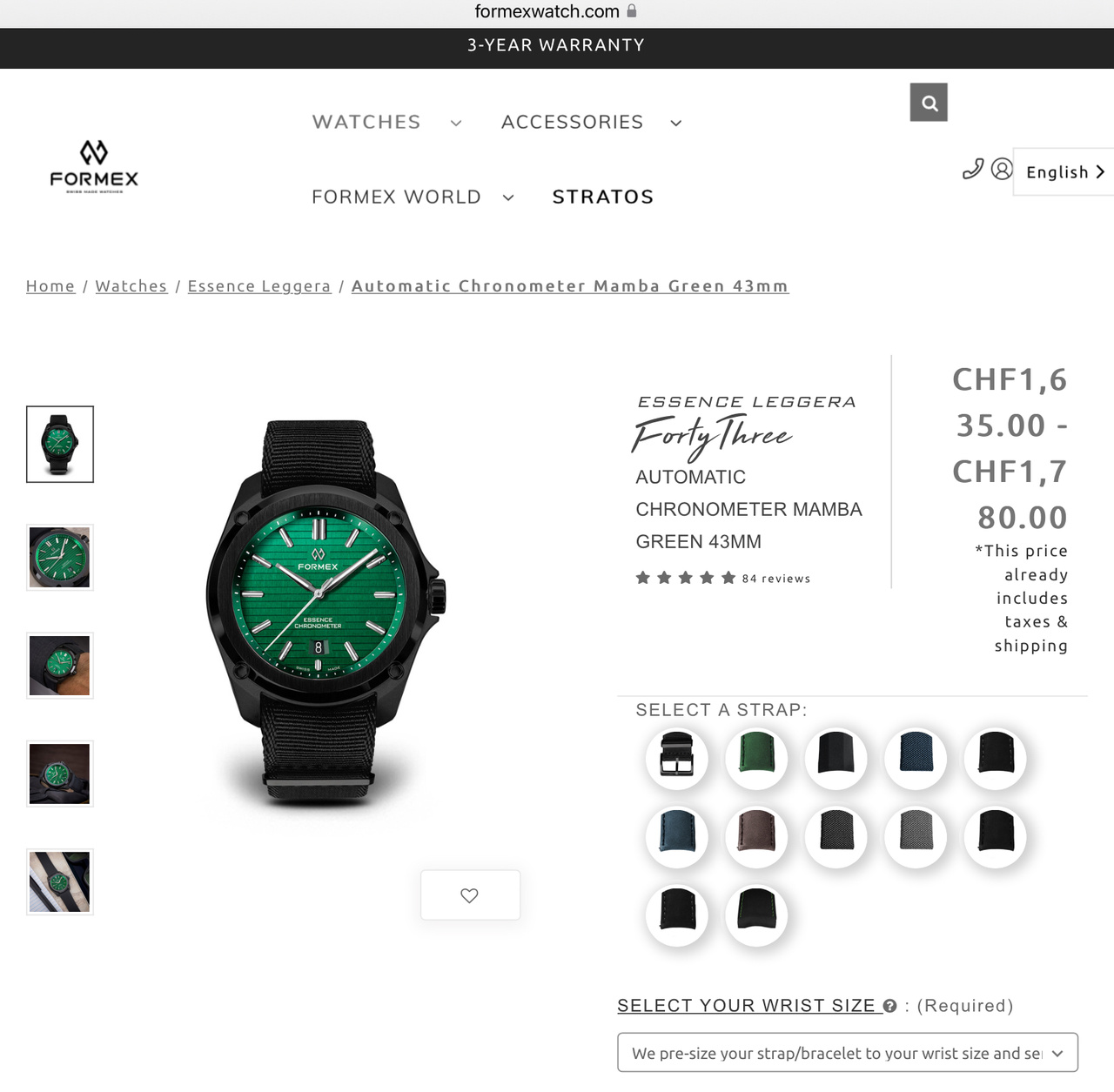
Task: Click the phone contact icon
Action: 972,169
